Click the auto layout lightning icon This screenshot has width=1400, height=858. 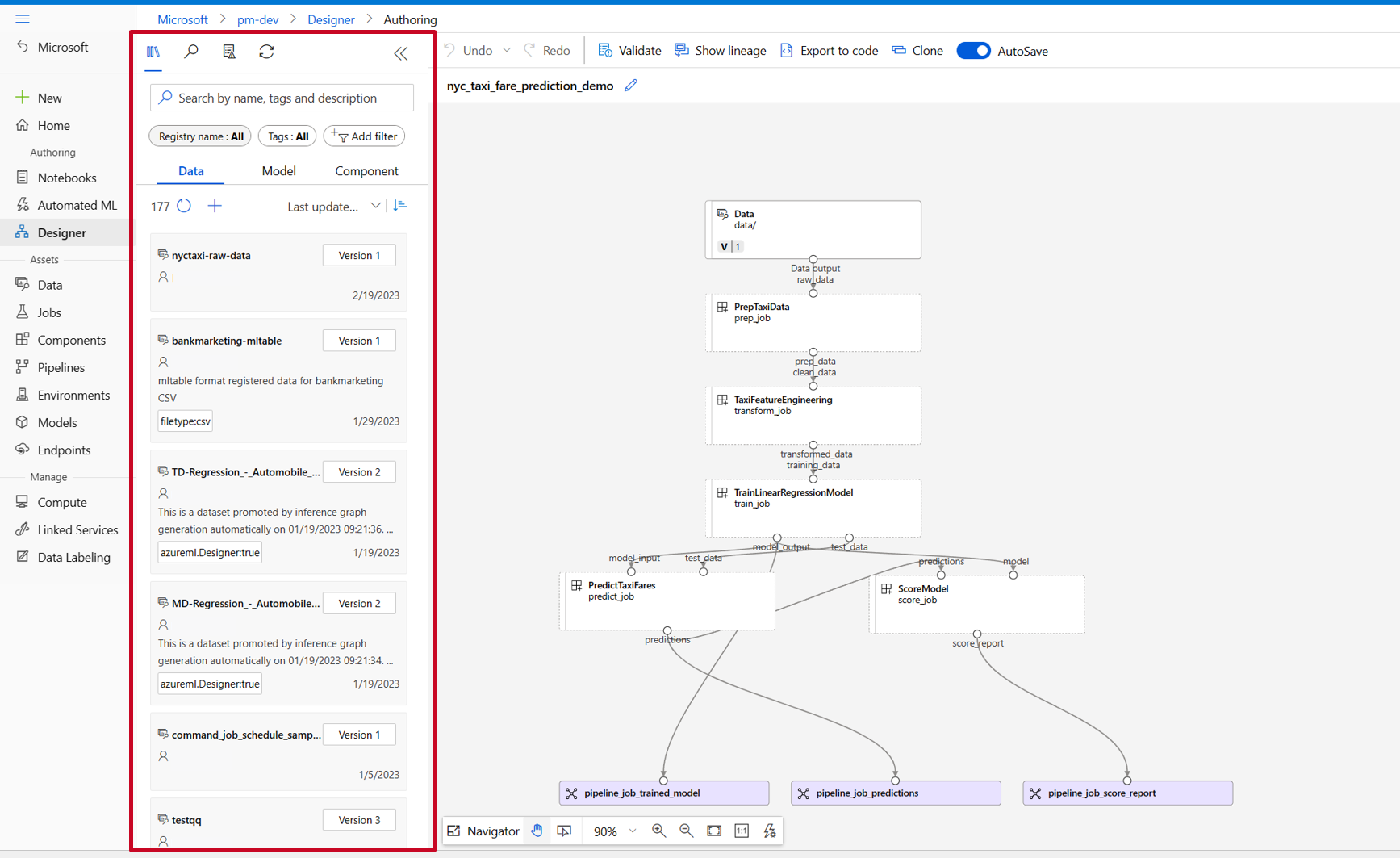pyautogui.click(x=770, y=831)
